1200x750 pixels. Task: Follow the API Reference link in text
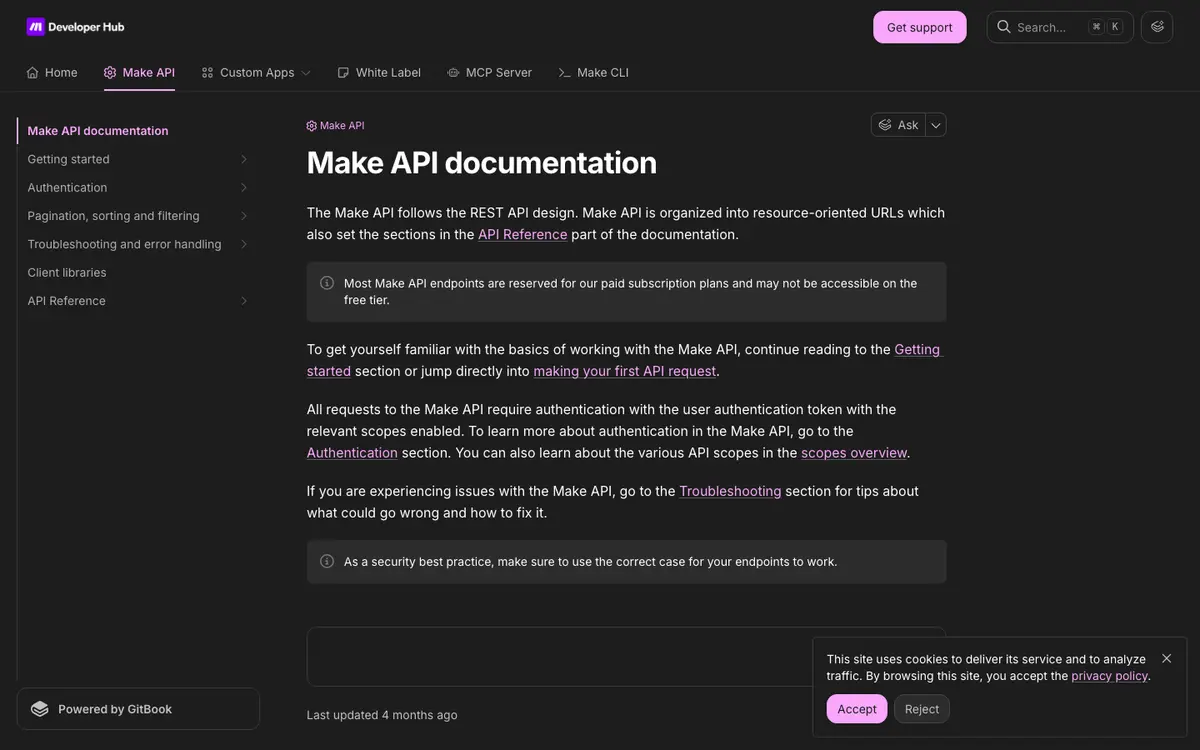click(x=522, y=235)
